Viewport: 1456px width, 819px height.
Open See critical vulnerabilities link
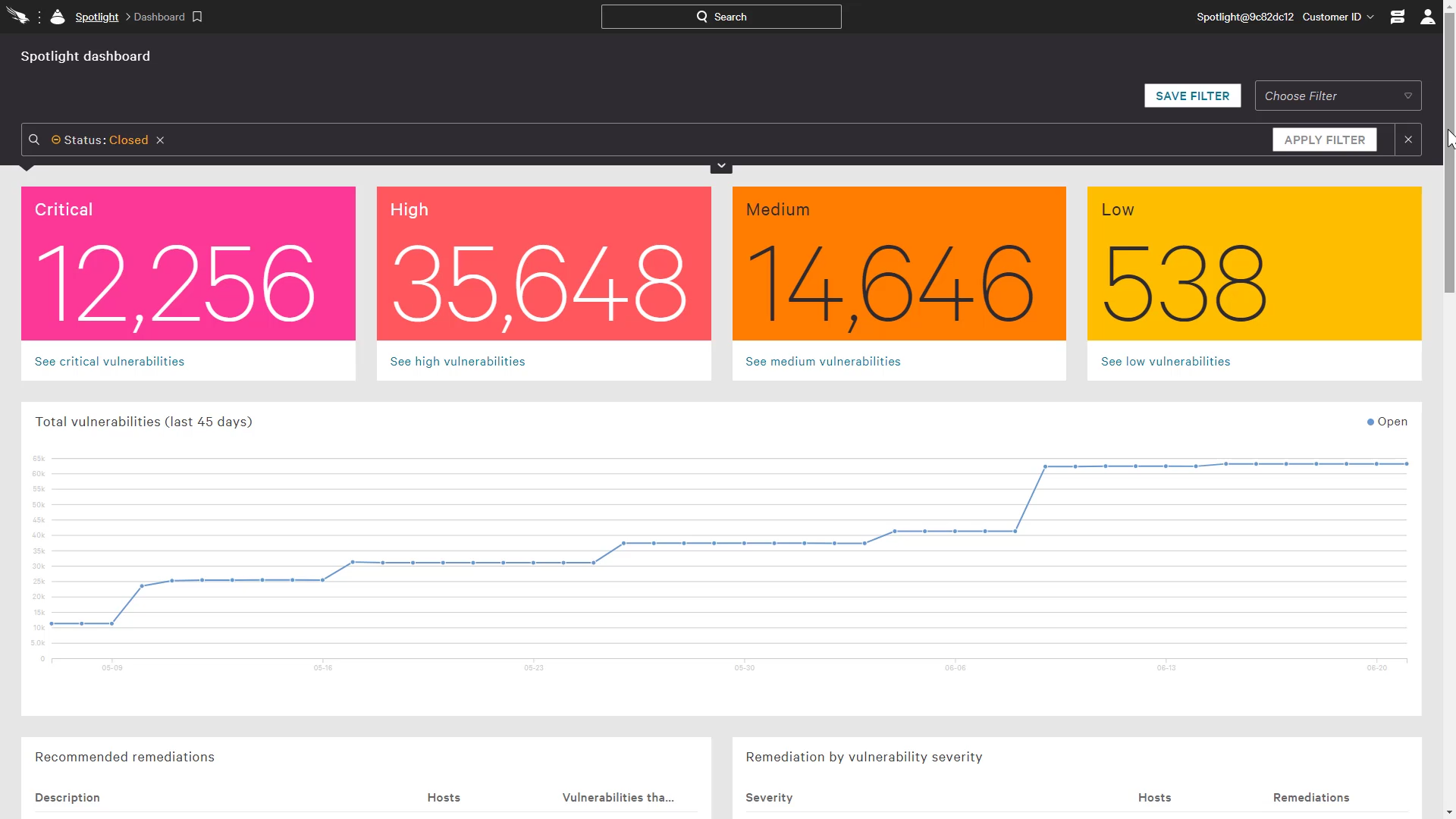109,362
